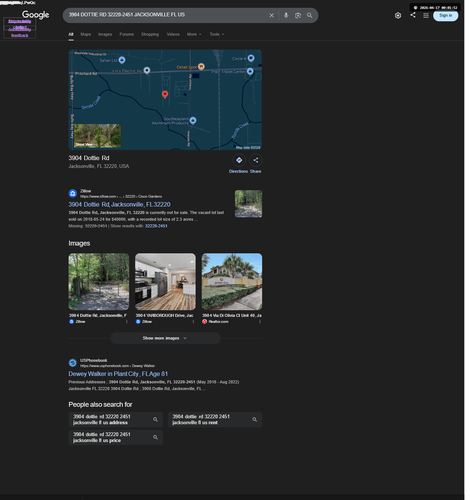Click the USPhonebook favicon
The image size is (470, 500).
click(73, 363)
